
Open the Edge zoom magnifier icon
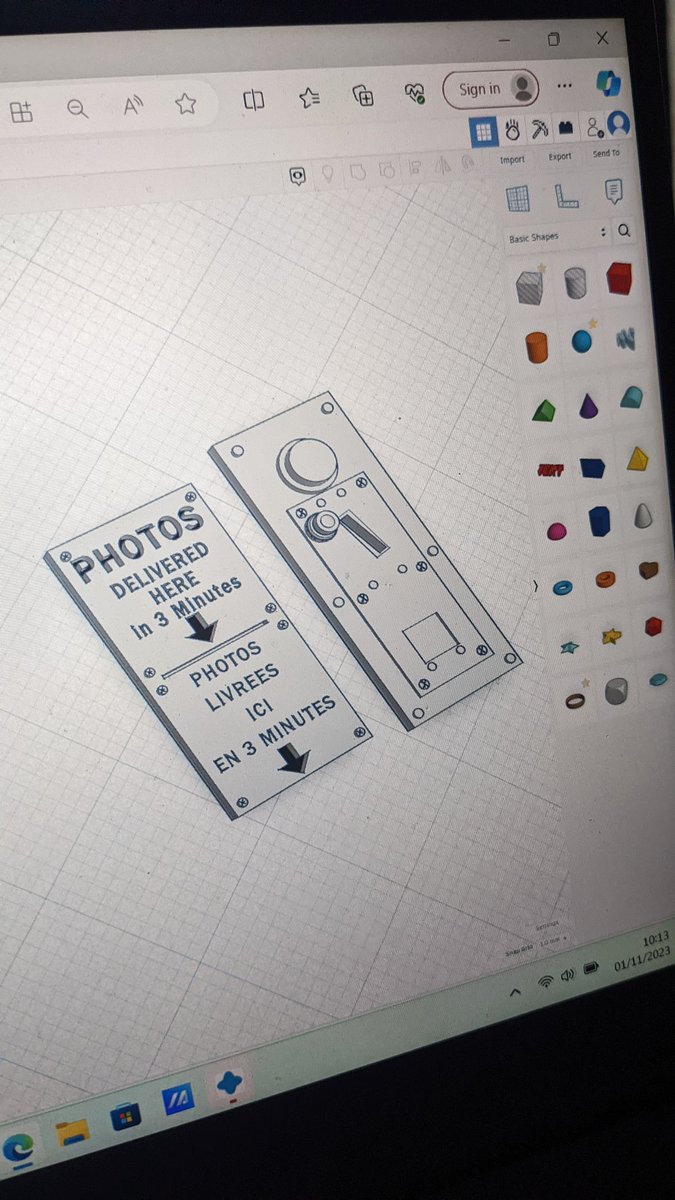(x=77, y=109)
